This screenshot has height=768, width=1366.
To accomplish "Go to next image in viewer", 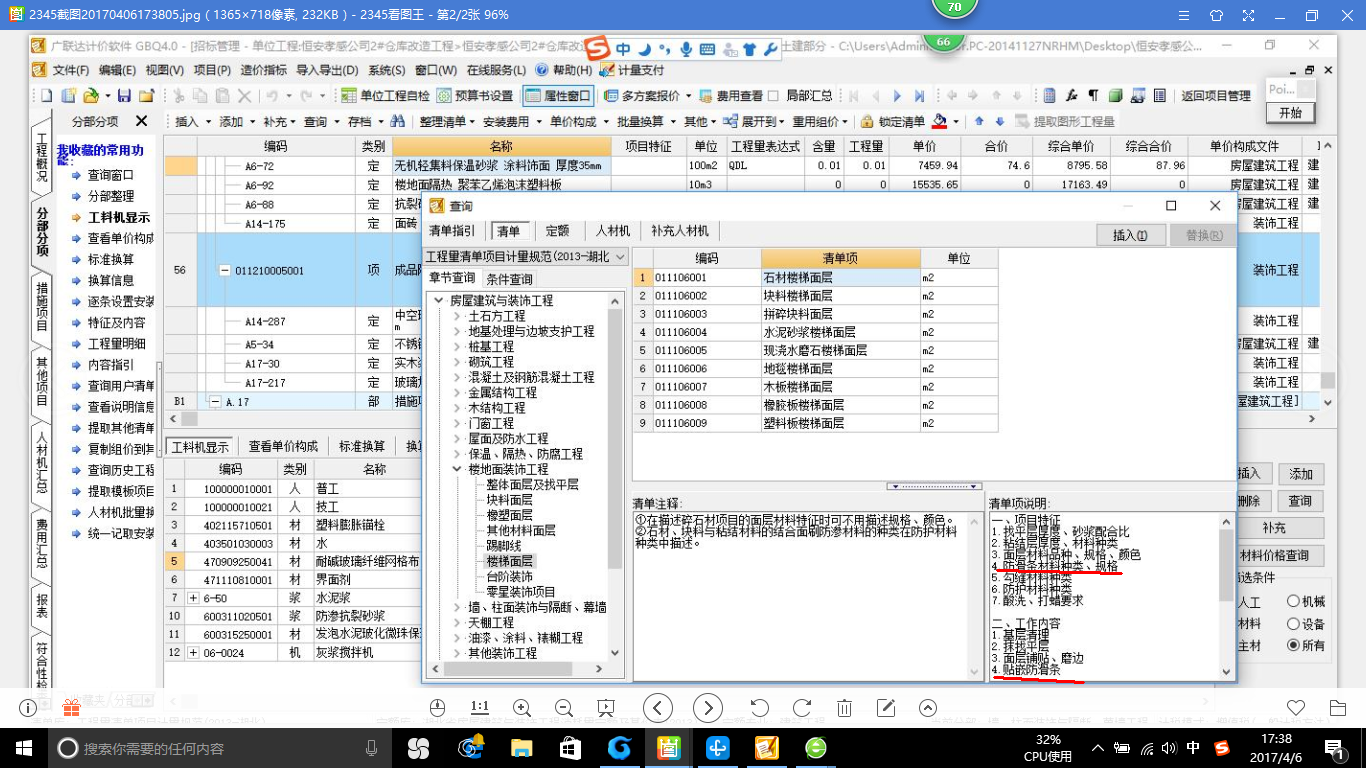I will point(708,708).
